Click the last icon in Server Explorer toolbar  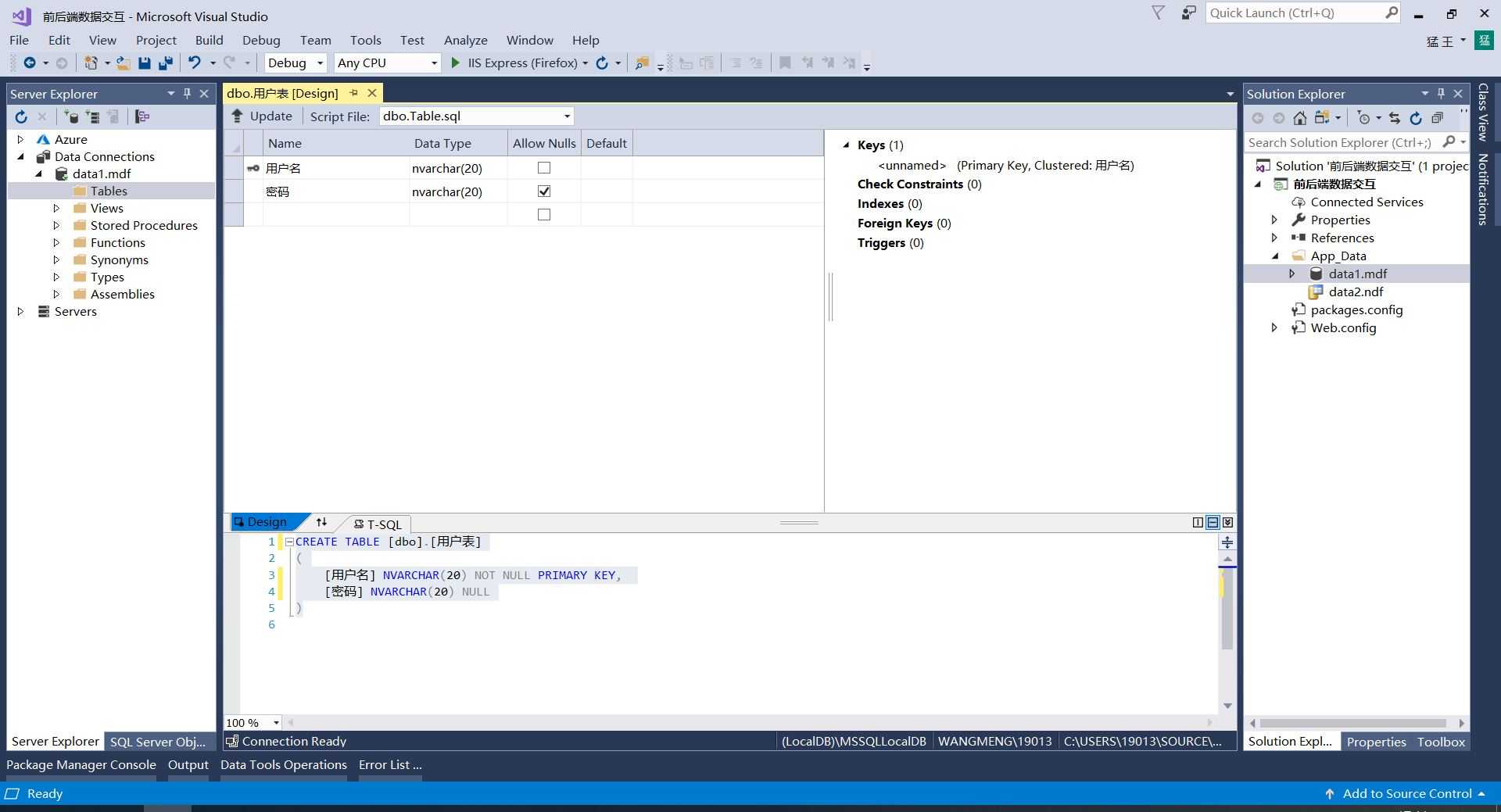[142, 117]
